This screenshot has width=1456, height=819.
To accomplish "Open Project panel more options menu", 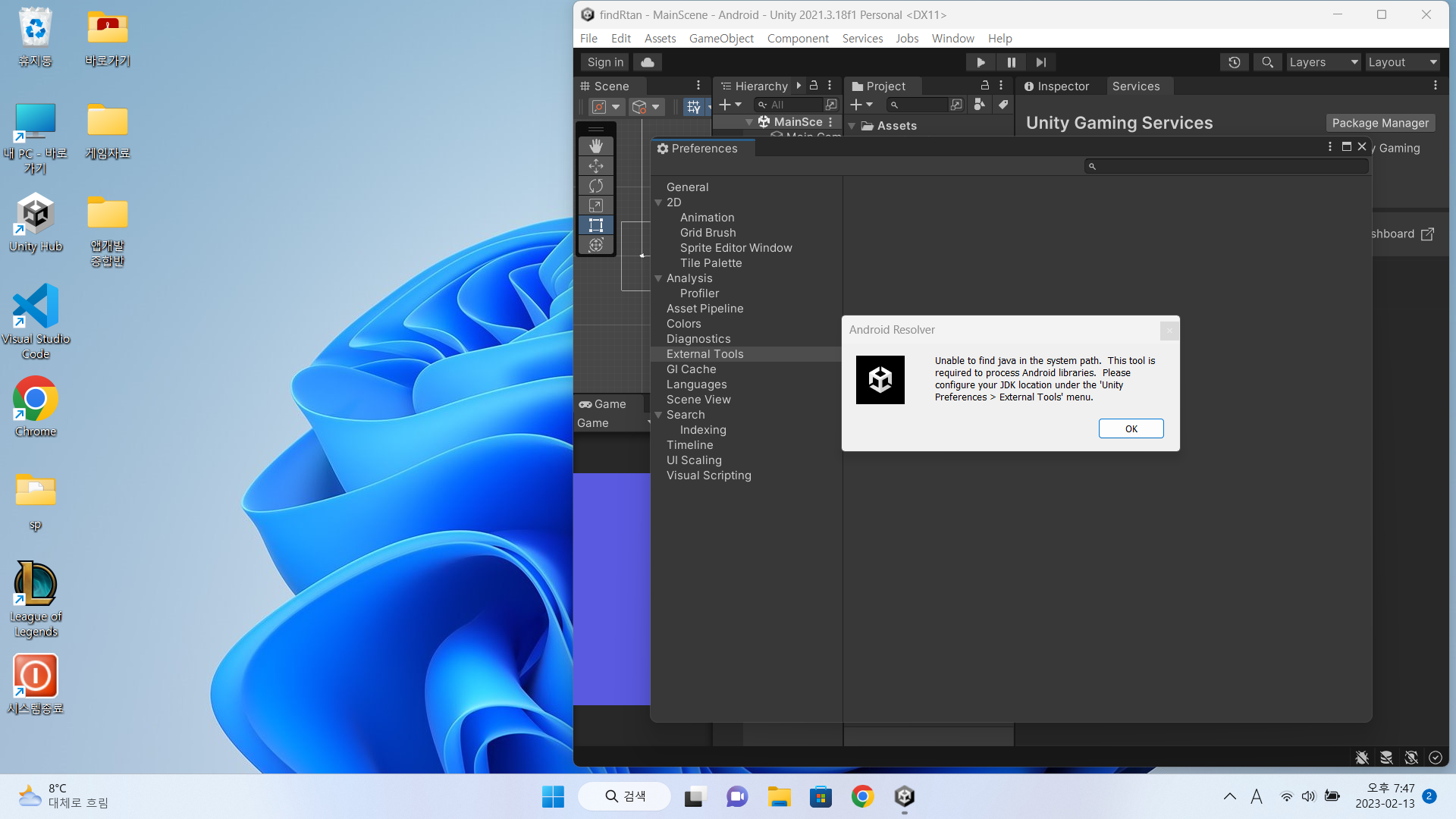I will (1001, 85).
